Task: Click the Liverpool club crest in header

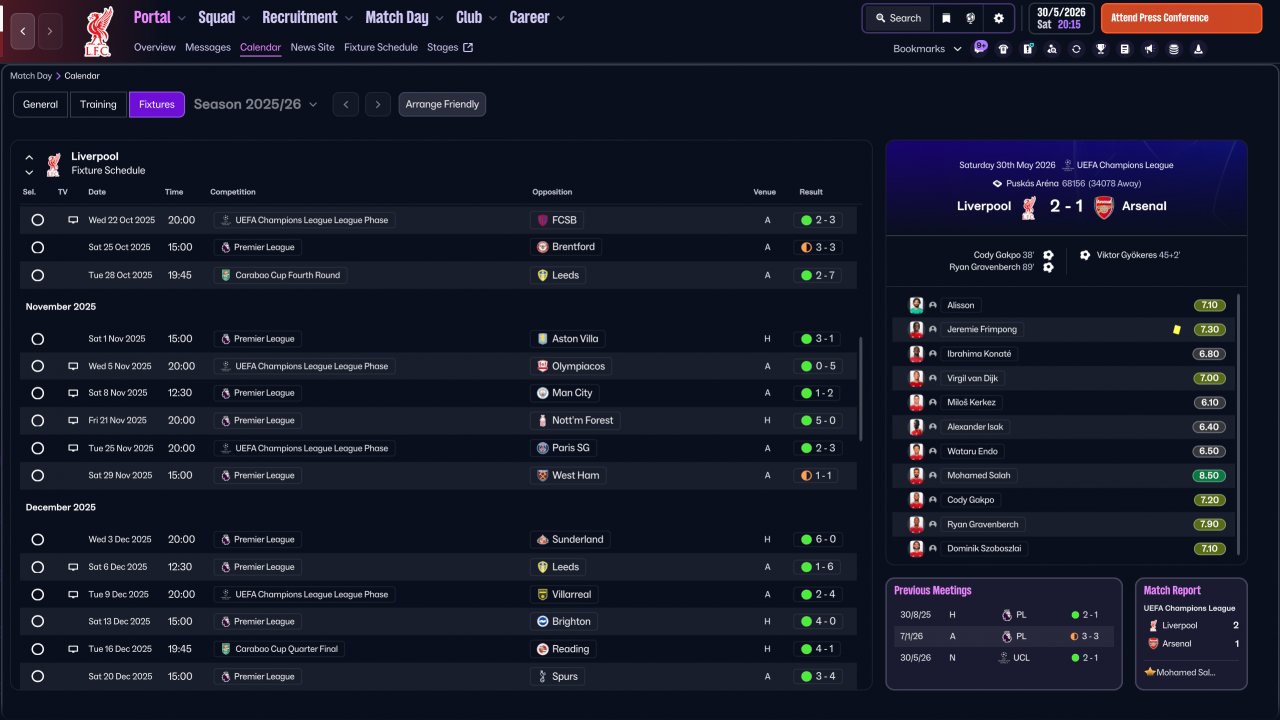Action: [x=98, y=30]
